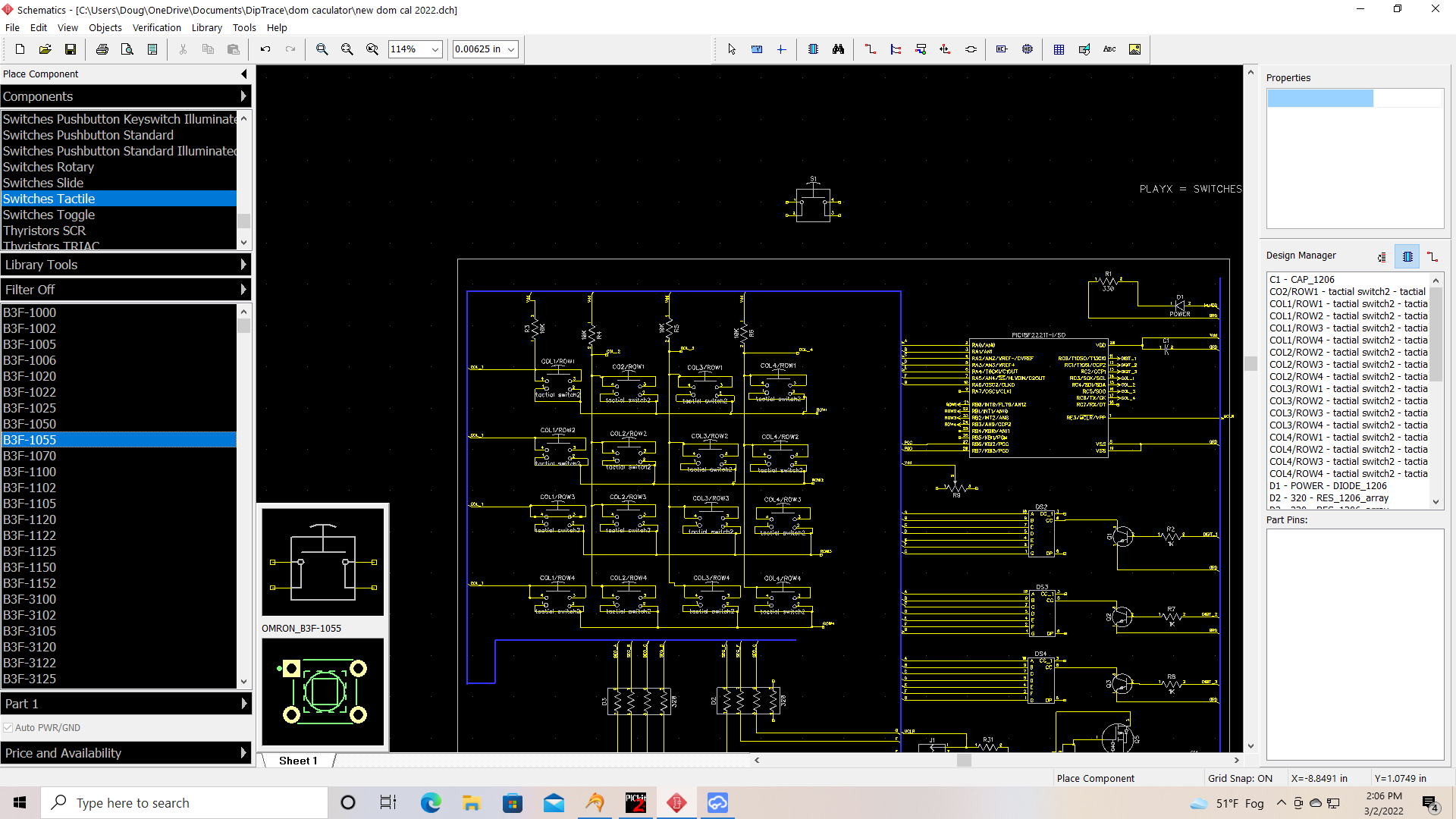Open the Library menu
Image resolution: width=1456 pixels, height=819 pixels.
206,28
